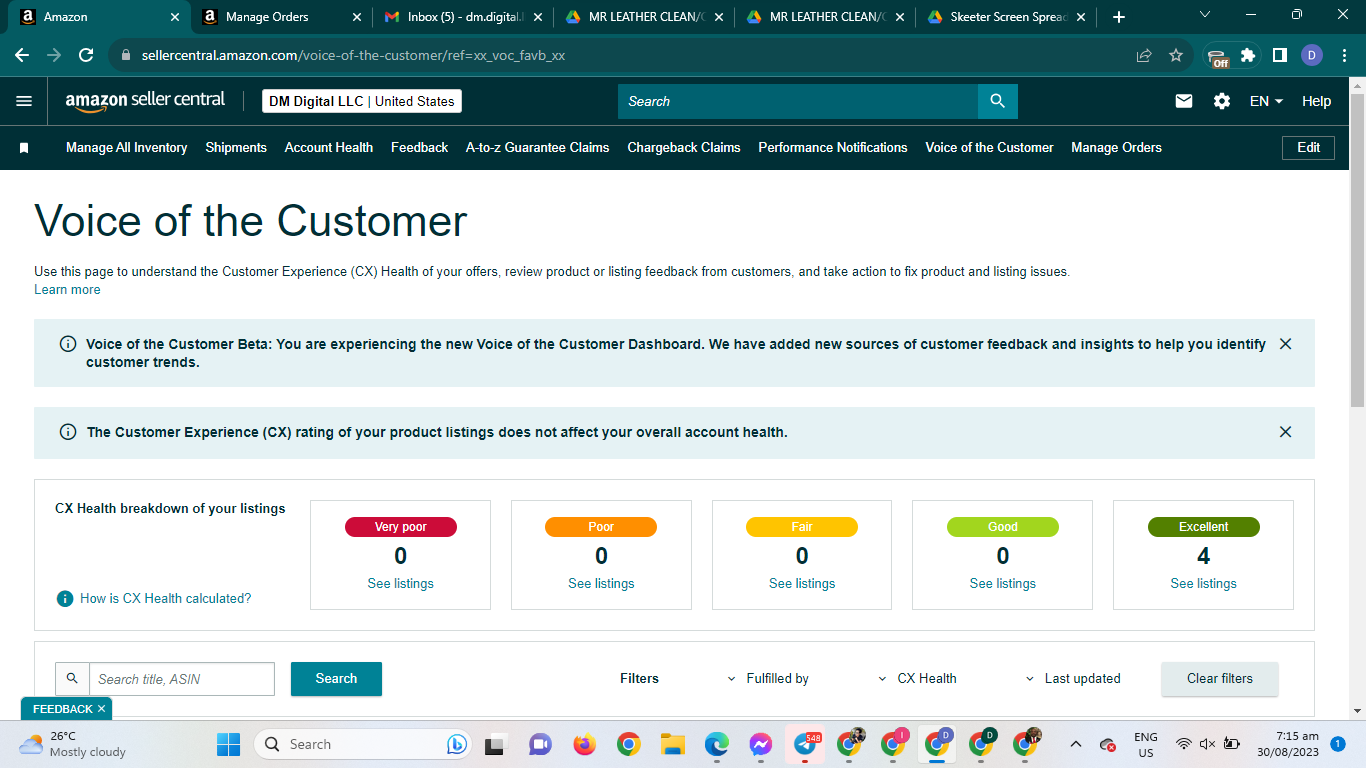Click the teal Search button
The image size is (1366, 768).
click(336, 679)
